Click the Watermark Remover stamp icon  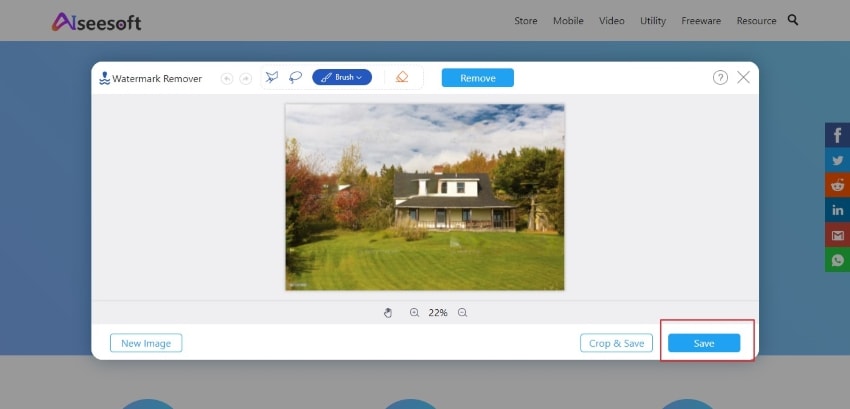[x=105, y=78]
